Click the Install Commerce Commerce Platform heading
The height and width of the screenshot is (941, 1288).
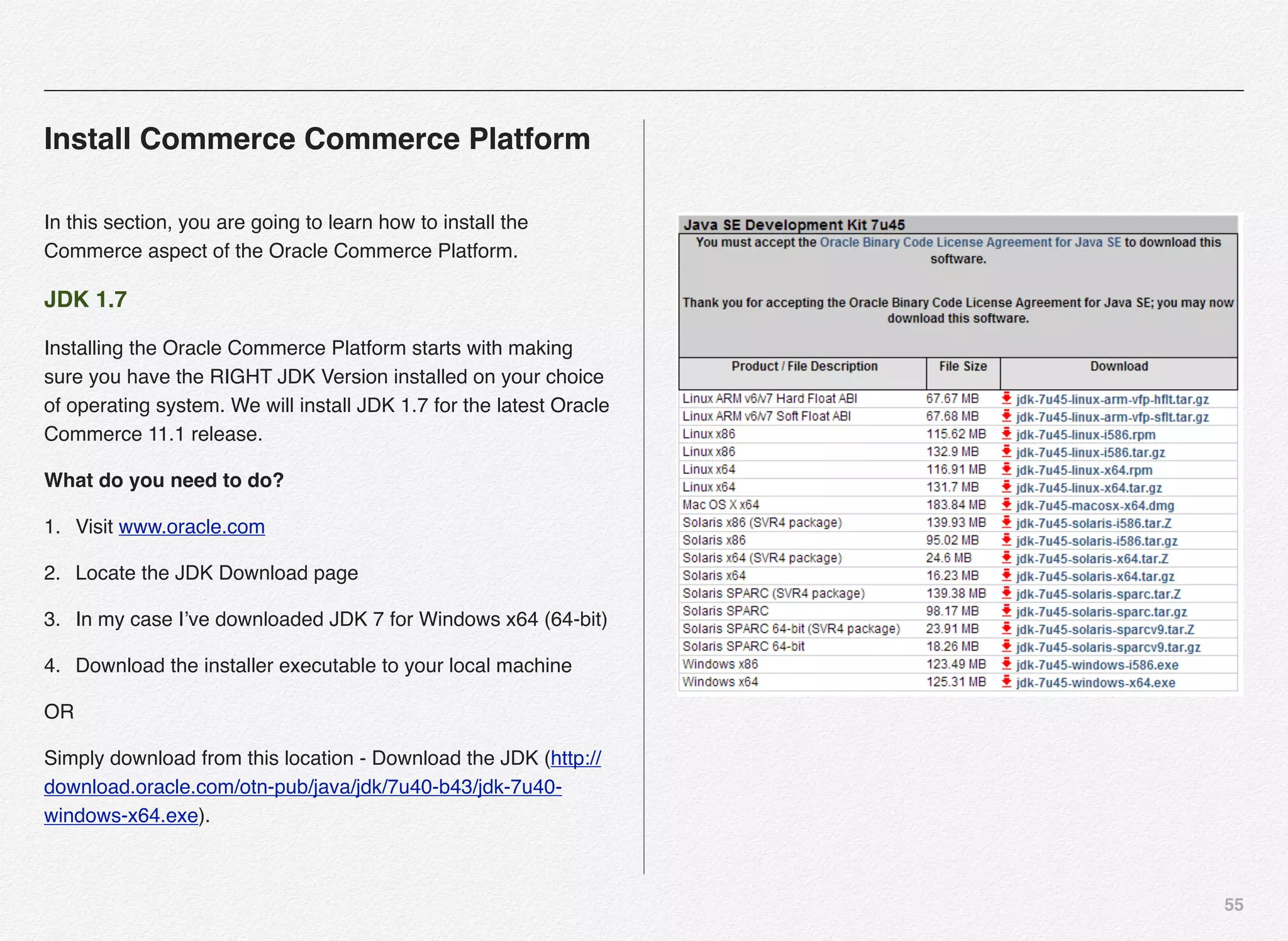317,138
